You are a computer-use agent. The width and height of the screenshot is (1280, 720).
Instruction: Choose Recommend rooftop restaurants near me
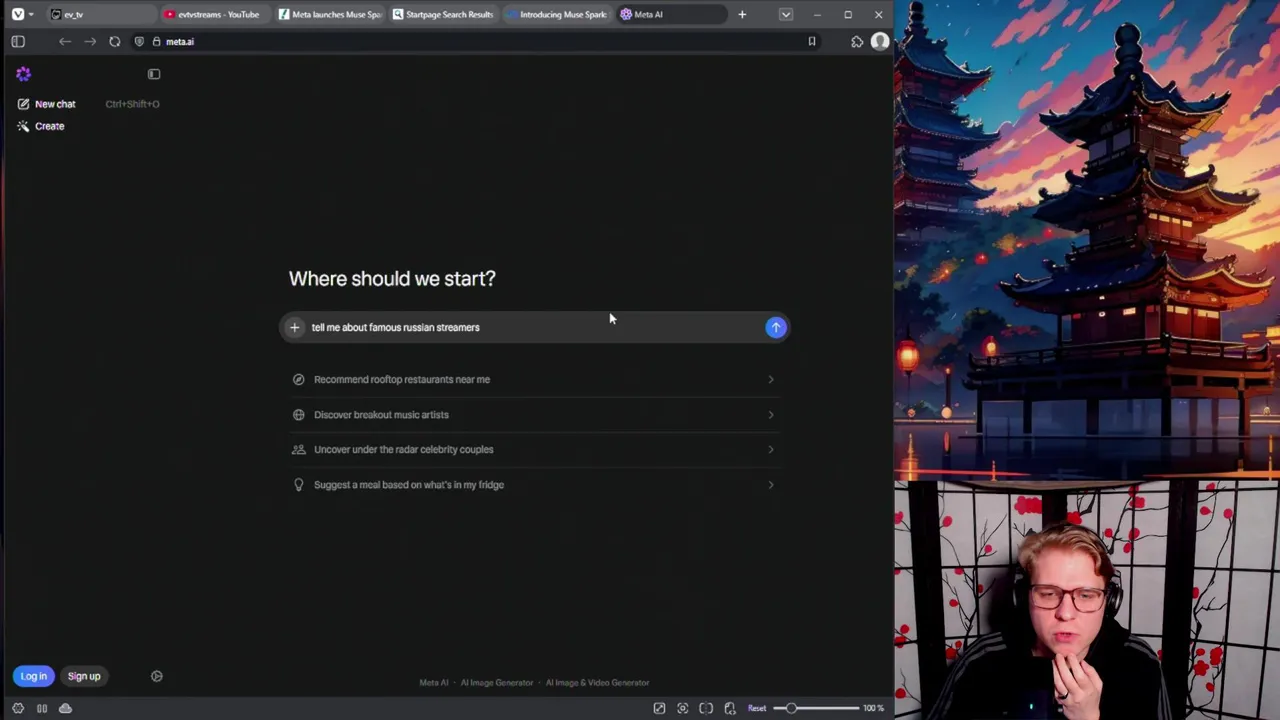click(x=534, y=379)
